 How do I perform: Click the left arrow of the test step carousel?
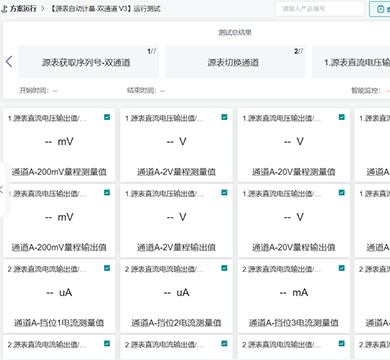9,61
